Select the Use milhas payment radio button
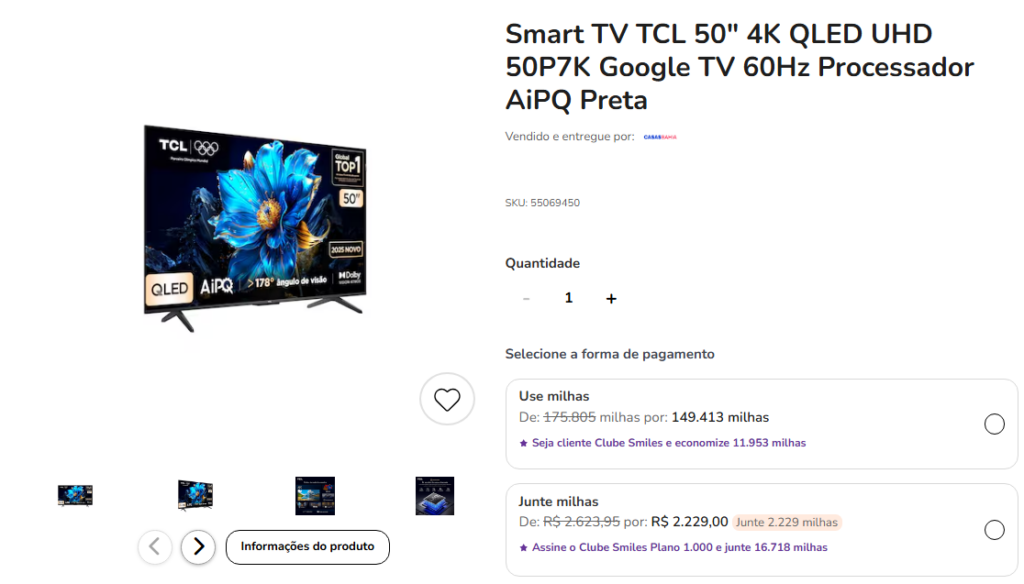The width and height of the screenshot is (1024, 584). tap(994, 424)
